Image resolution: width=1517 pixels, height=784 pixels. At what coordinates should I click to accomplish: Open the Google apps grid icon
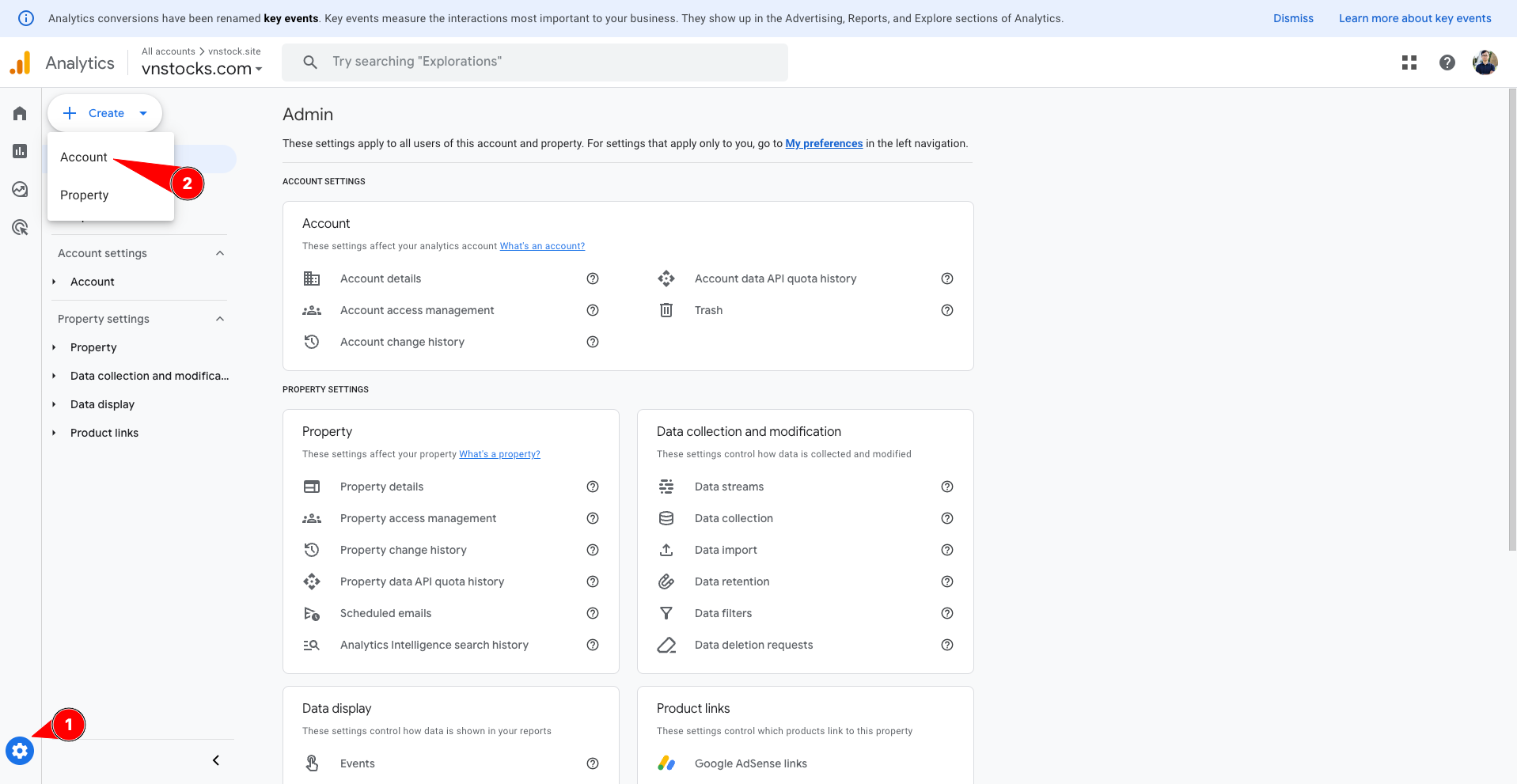pyautogui.click(x=1409, y=62)
